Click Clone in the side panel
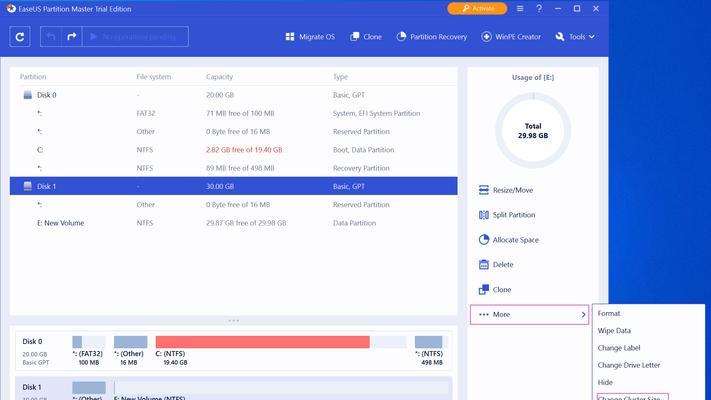Screen dimensions: 711x400 (x=495, y=289)
